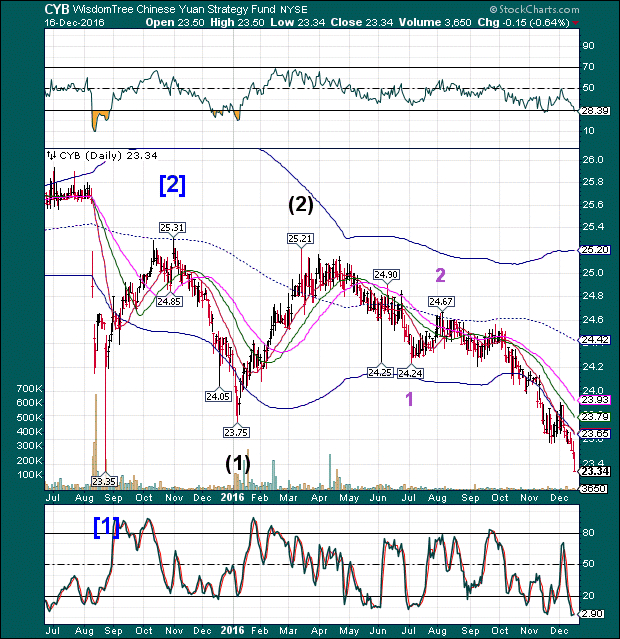620x639 pixels.
Task: Click the 70 level on RSI axis
Action: point(588,66)
